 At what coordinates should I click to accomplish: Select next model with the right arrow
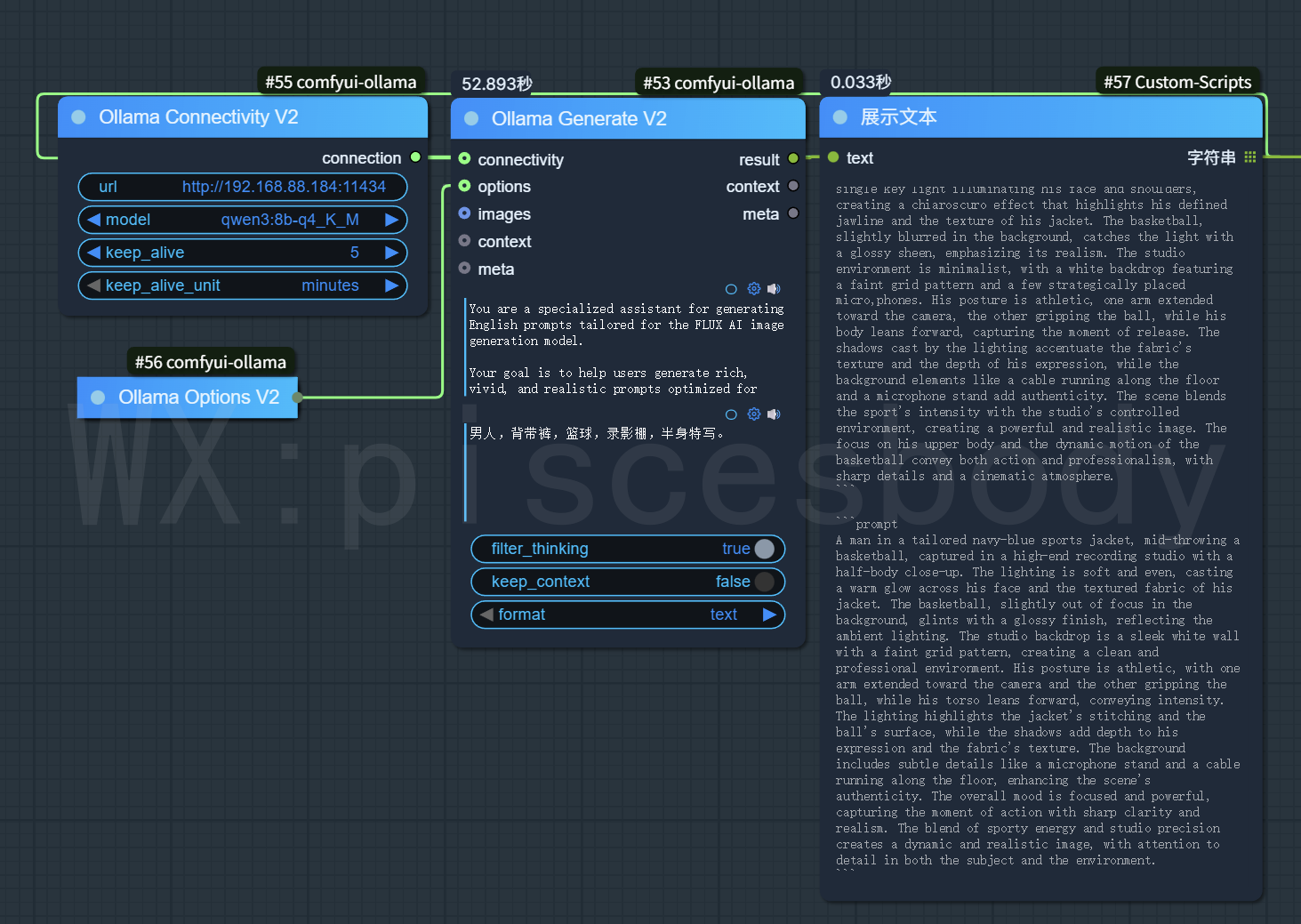391,220
